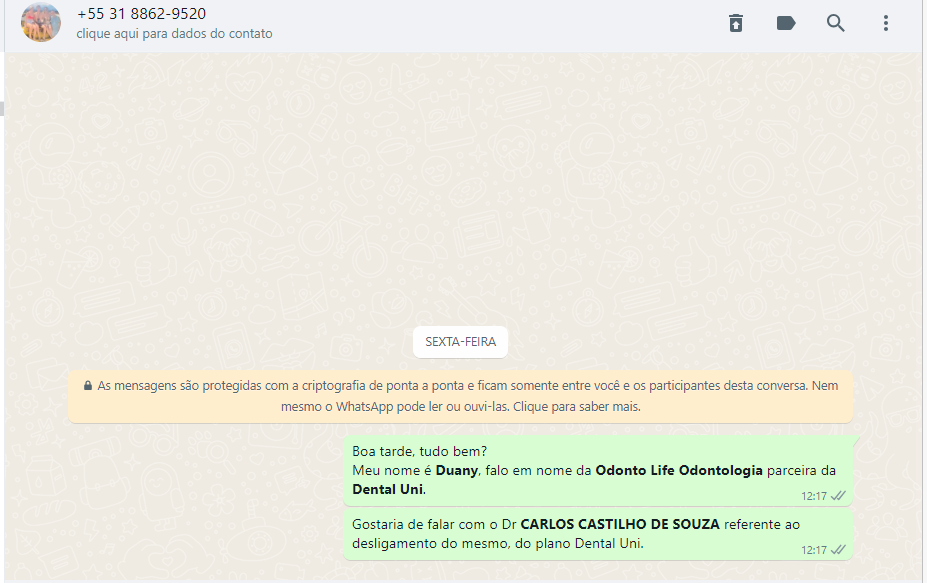Open the end-to-end encryption notice
The width and height of the screenshot is (927, 583).
[x=461, y=396]
